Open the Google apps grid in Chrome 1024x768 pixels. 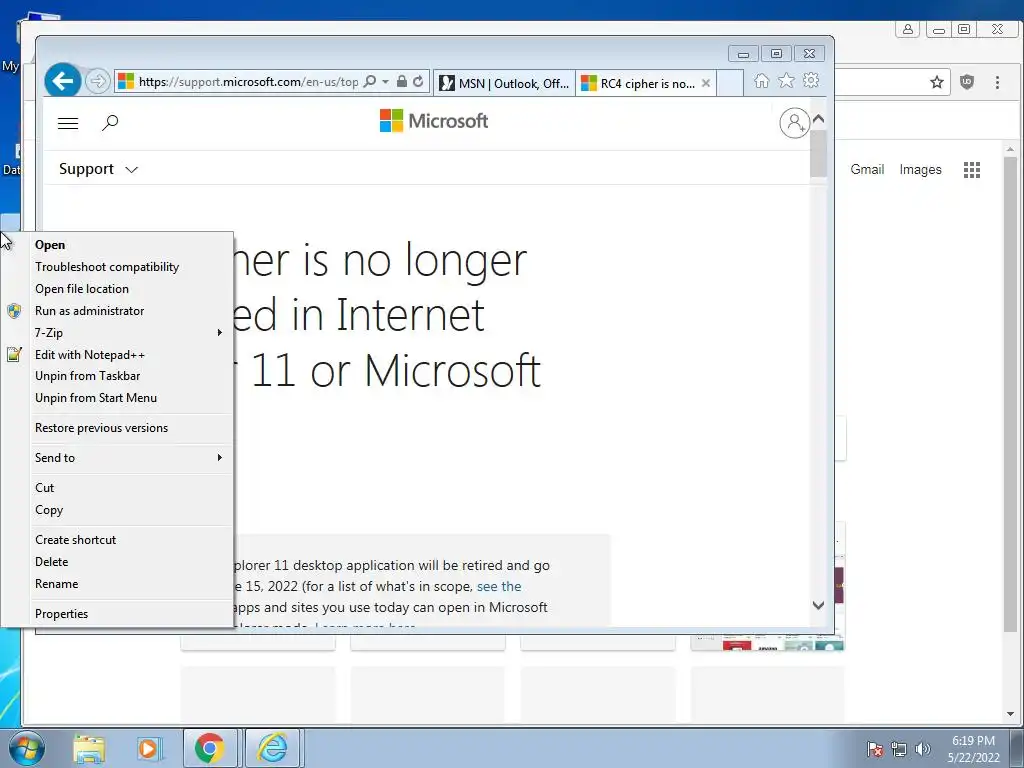tap(972, 170)
